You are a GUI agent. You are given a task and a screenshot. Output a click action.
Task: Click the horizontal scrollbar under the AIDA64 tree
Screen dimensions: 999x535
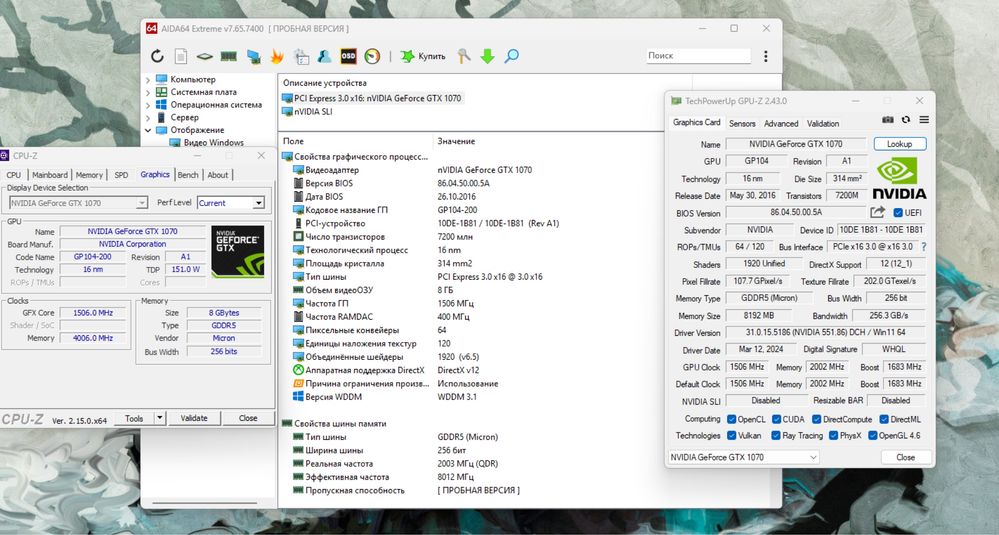[x=205, y=503]
